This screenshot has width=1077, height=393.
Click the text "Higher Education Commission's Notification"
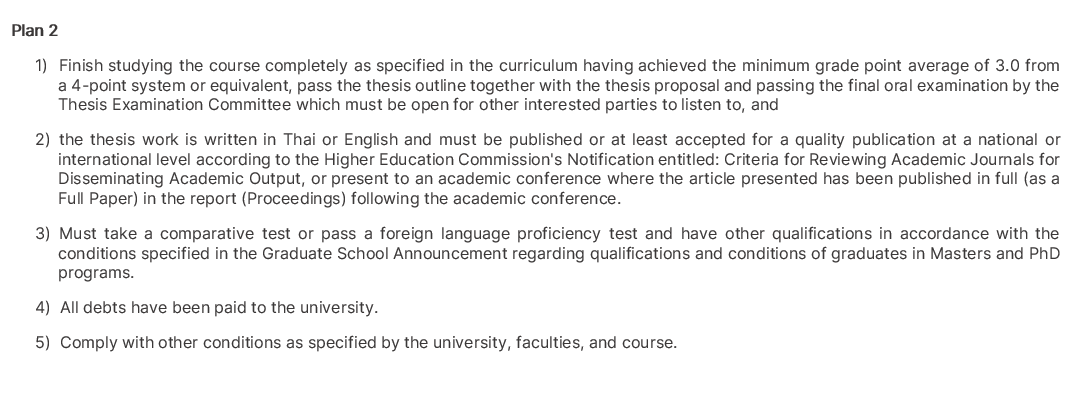488,160
